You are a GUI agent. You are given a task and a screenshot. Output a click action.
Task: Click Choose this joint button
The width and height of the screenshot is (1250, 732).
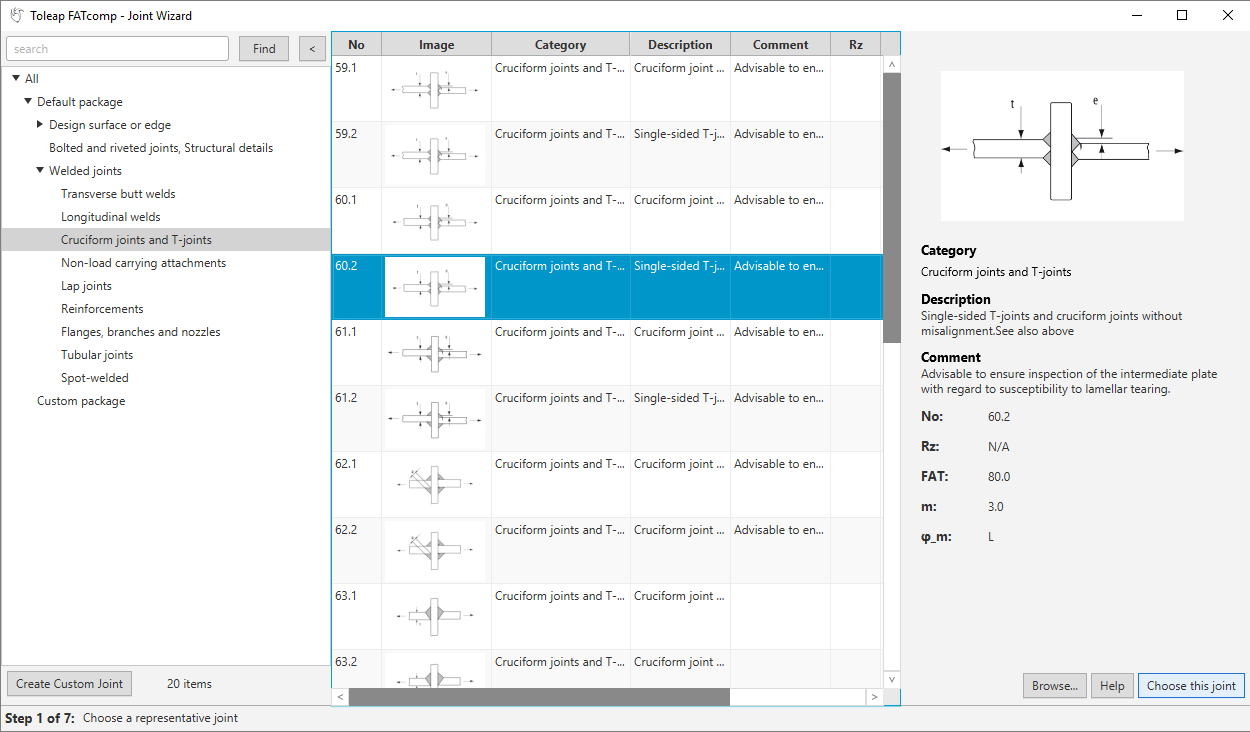click(x=1190, y=686)
